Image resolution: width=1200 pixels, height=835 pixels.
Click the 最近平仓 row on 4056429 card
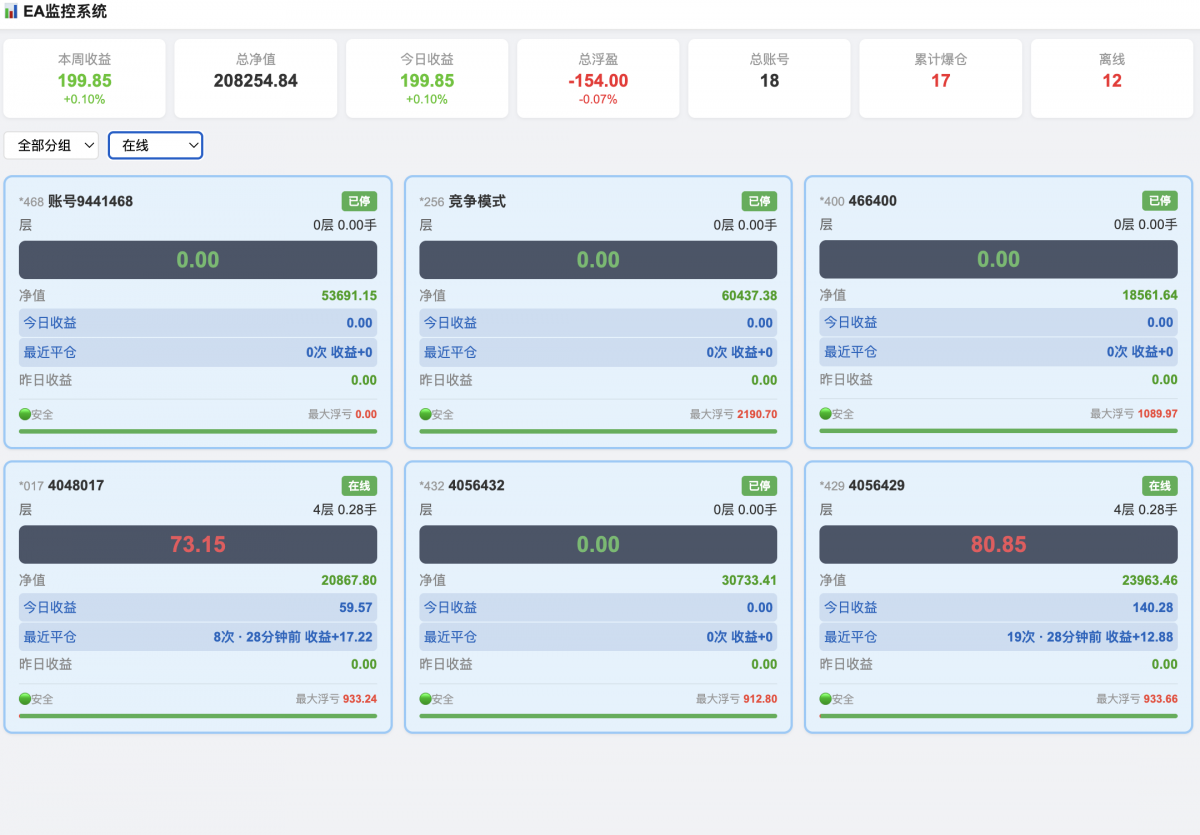[998, 637]
